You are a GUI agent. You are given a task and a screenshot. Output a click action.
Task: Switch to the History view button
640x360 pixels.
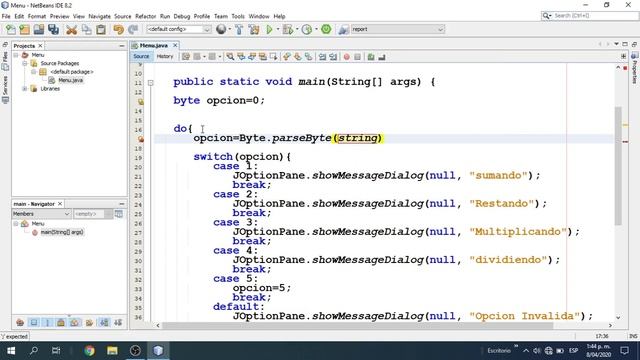coord(165,56)
